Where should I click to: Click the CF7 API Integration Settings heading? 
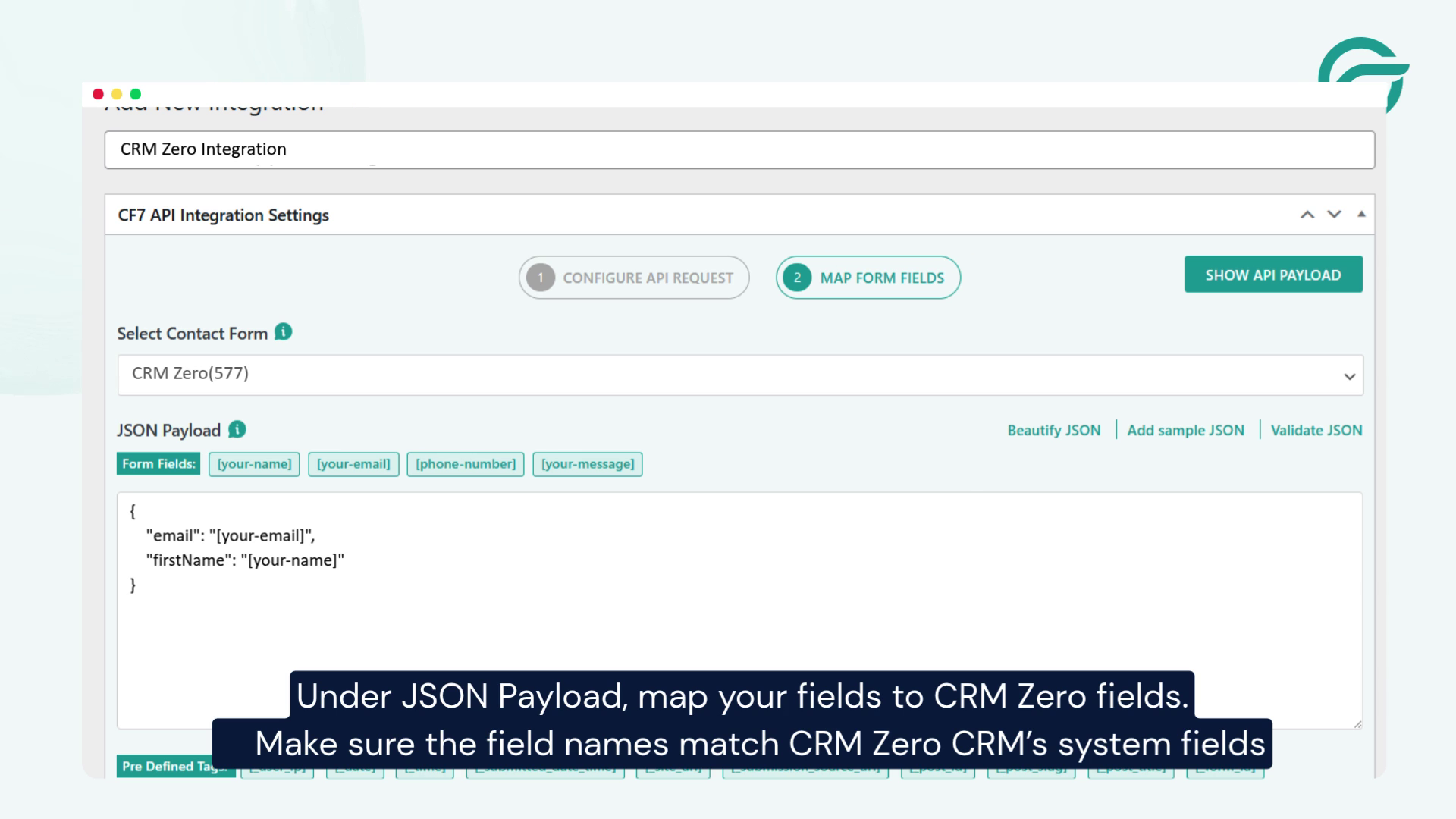(224, 215)
